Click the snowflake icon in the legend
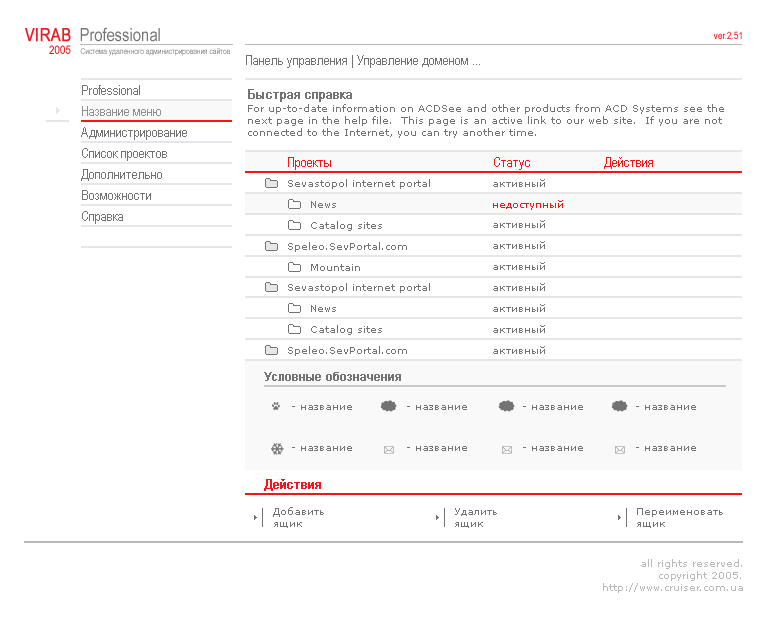This screenshot has height=619, width=780. (x=277, y=448)
